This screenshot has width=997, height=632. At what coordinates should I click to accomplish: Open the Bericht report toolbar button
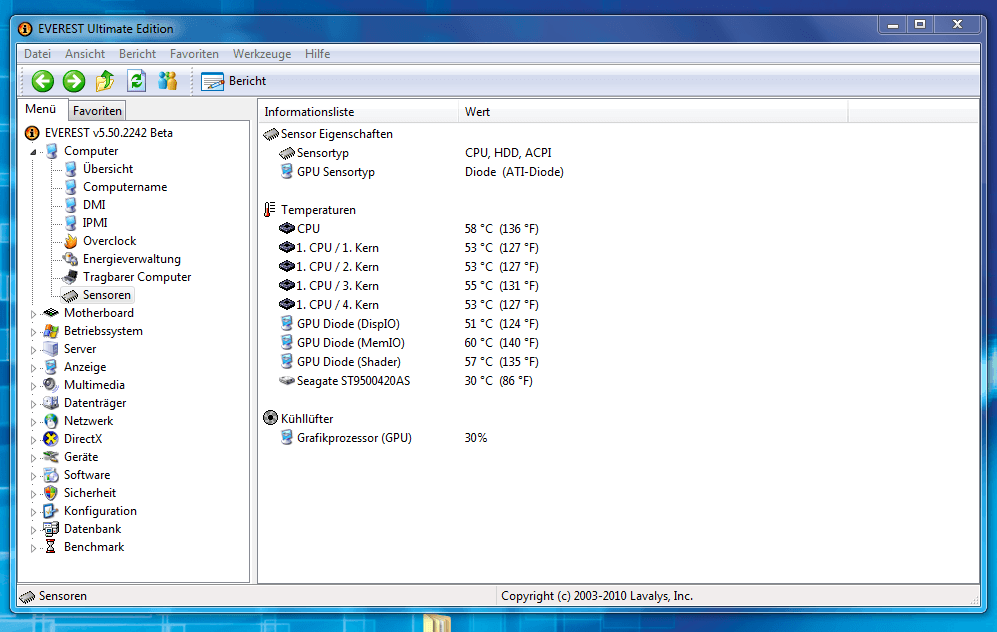pos(234,81)
